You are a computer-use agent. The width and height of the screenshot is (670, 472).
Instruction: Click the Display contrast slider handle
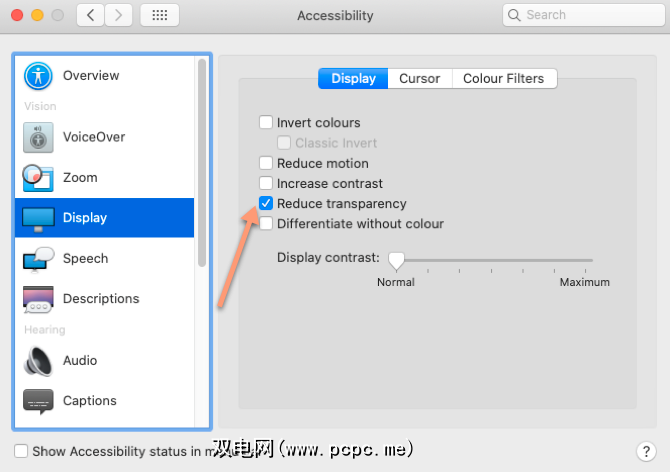click(396, 260)
